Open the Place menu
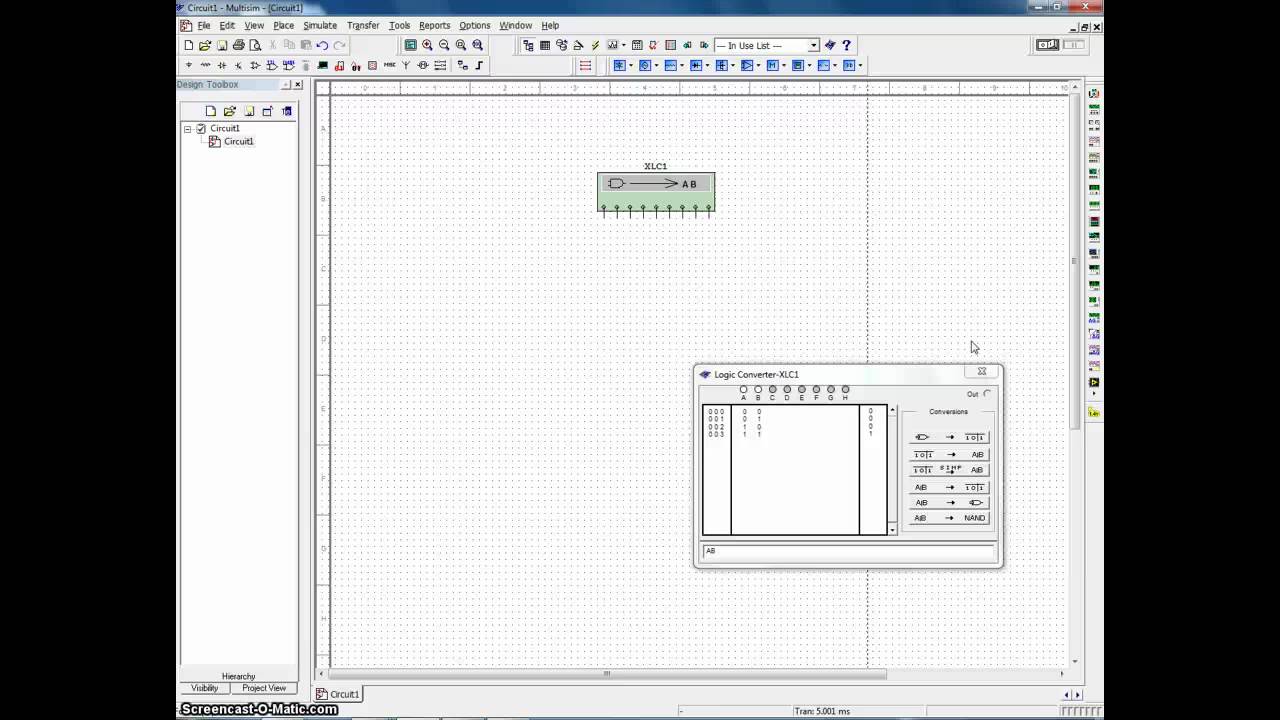The image size is (1280, 720). pos(284,25)
